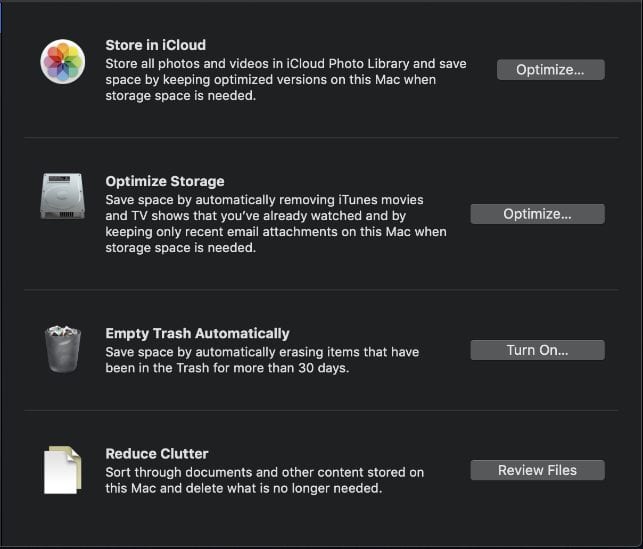Click the 30 days Trash description text

tap(262, 359)
